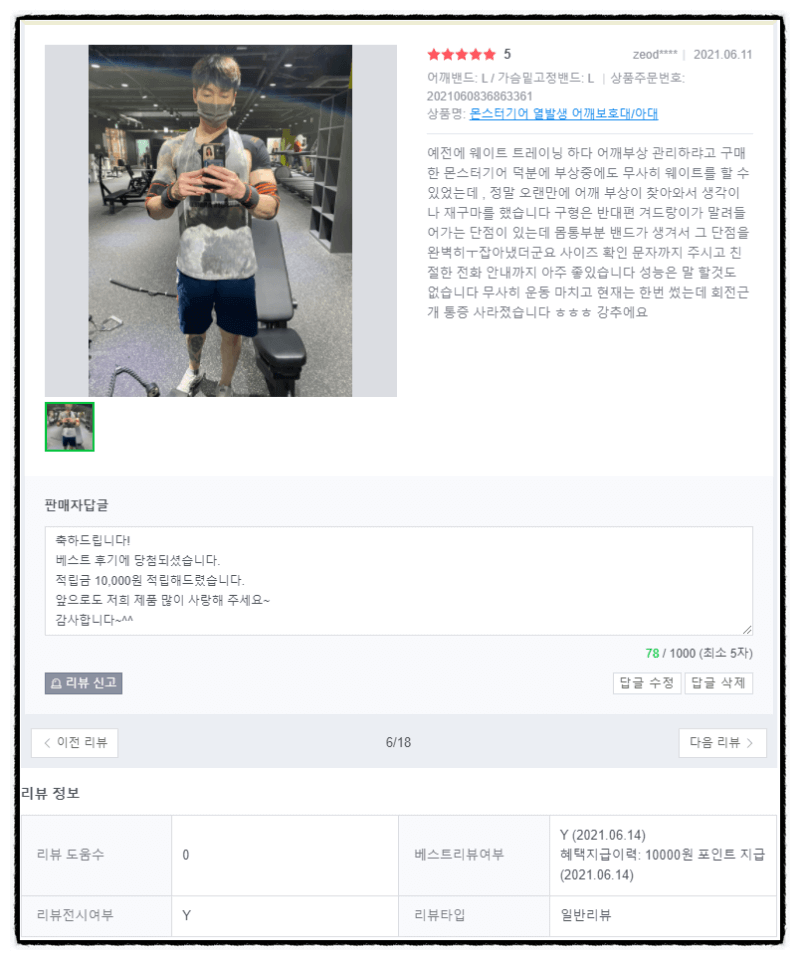Click inside the seller reply text area

pyautogui.click(x=398, y=580)
